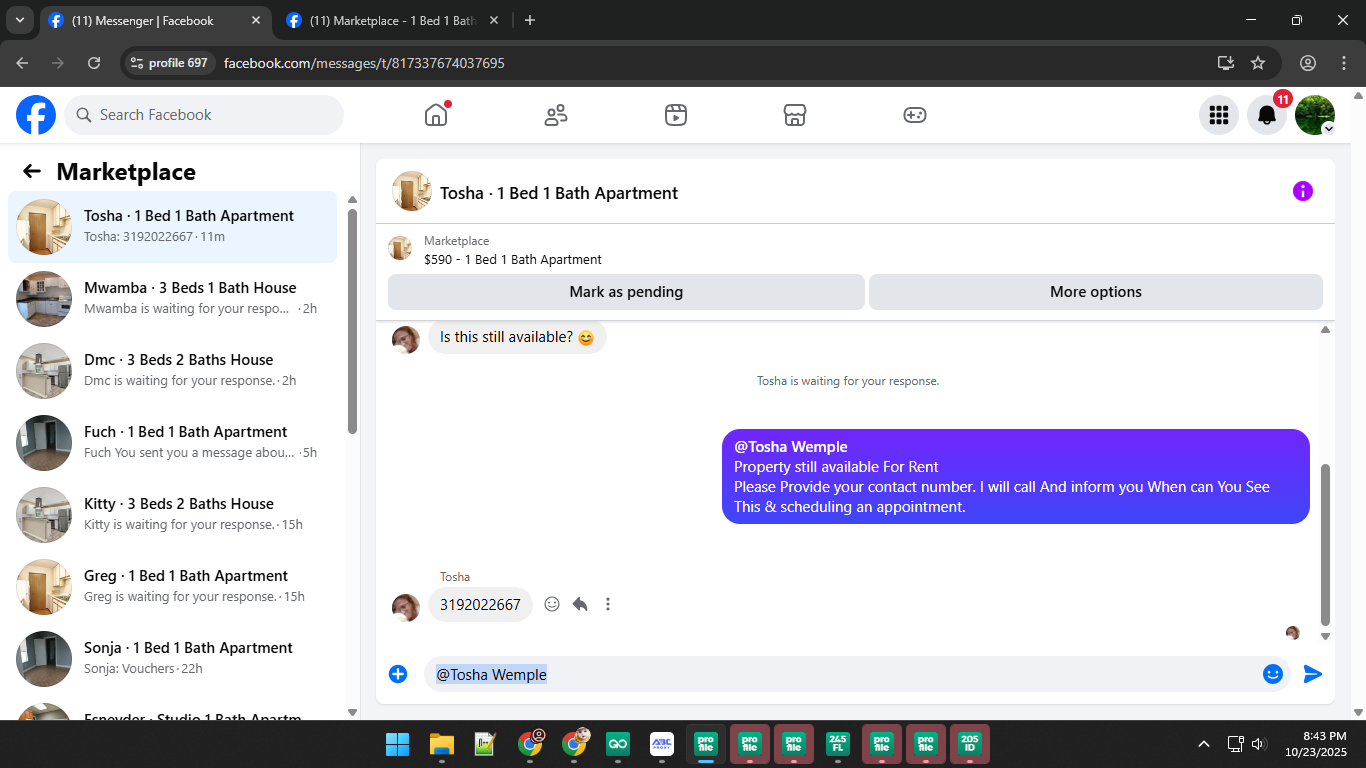The width and height of the screenshot is (1366, 768).
Task: Select Tosha 1 Bed 1 Bath Apartment chat
Action: coord(173,227)
